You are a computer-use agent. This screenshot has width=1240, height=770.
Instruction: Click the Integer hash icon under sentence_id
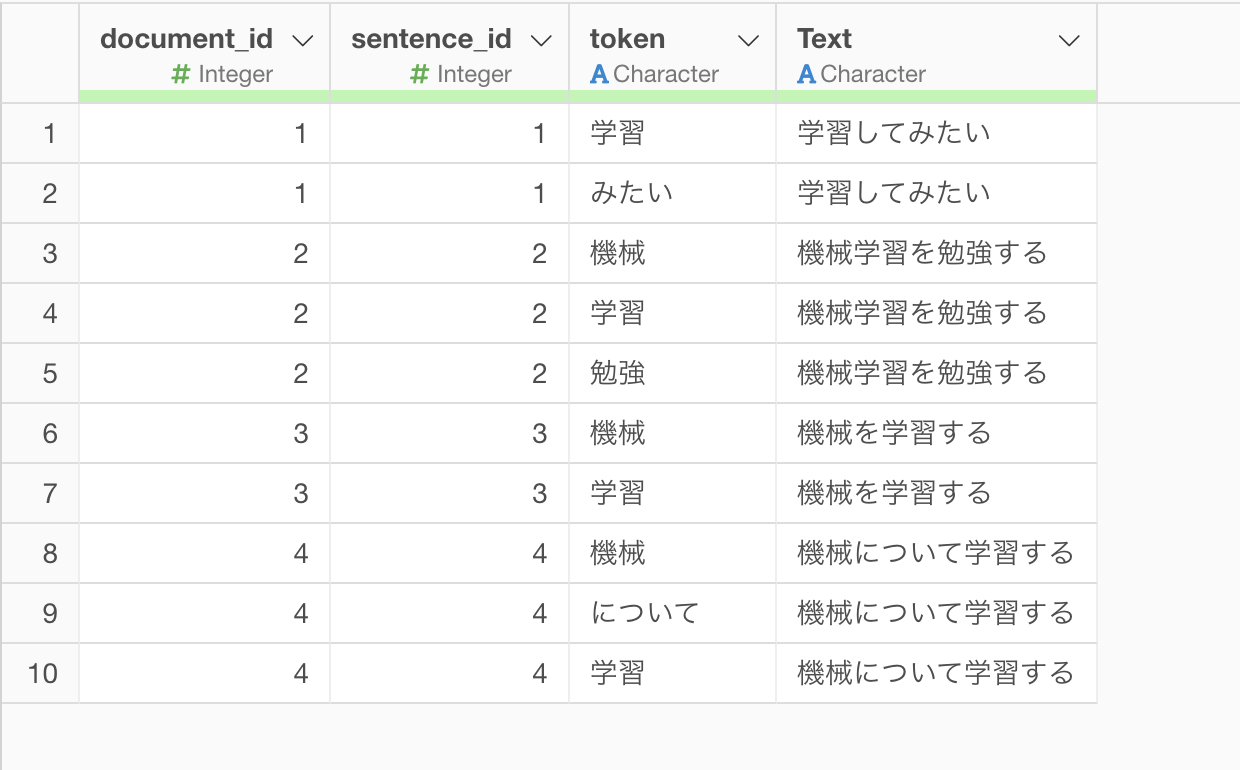[420, 74]
